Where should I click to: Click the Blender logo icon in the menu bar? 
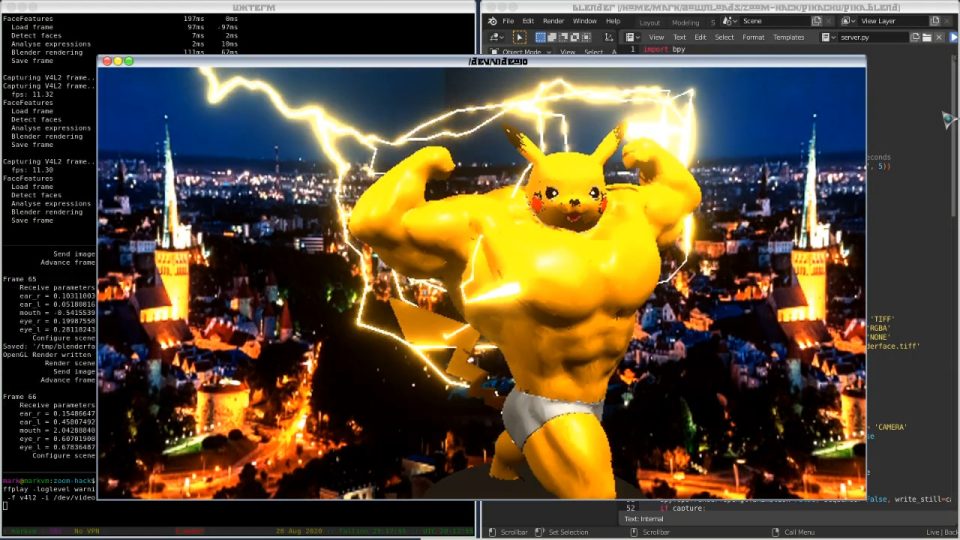click(x=492, y=21)
